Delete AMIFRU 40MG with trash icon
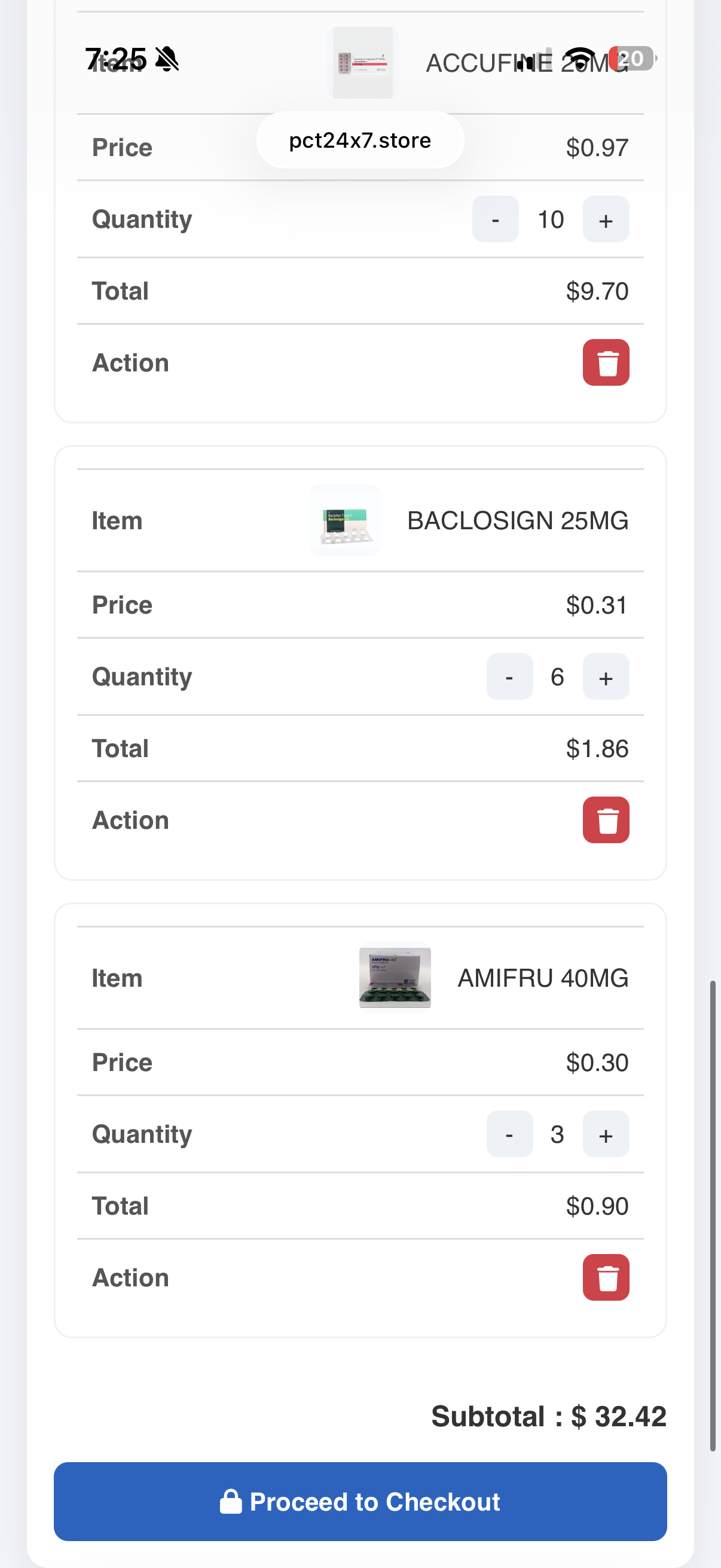 pos(606,1277)
